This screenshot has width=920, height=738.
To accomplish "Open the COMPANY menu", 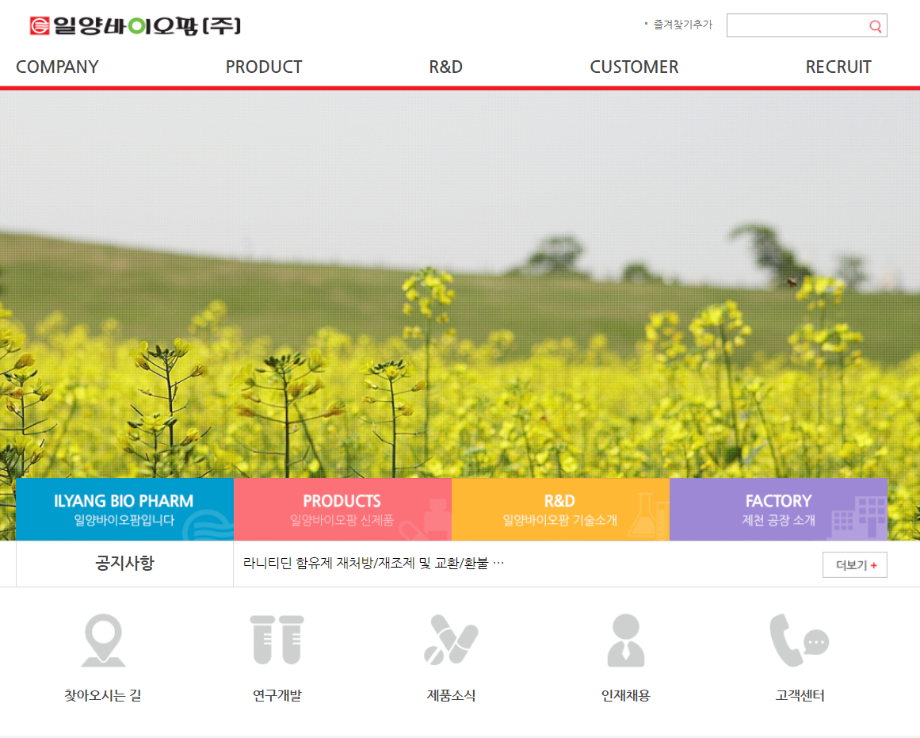I will [57, 67].
